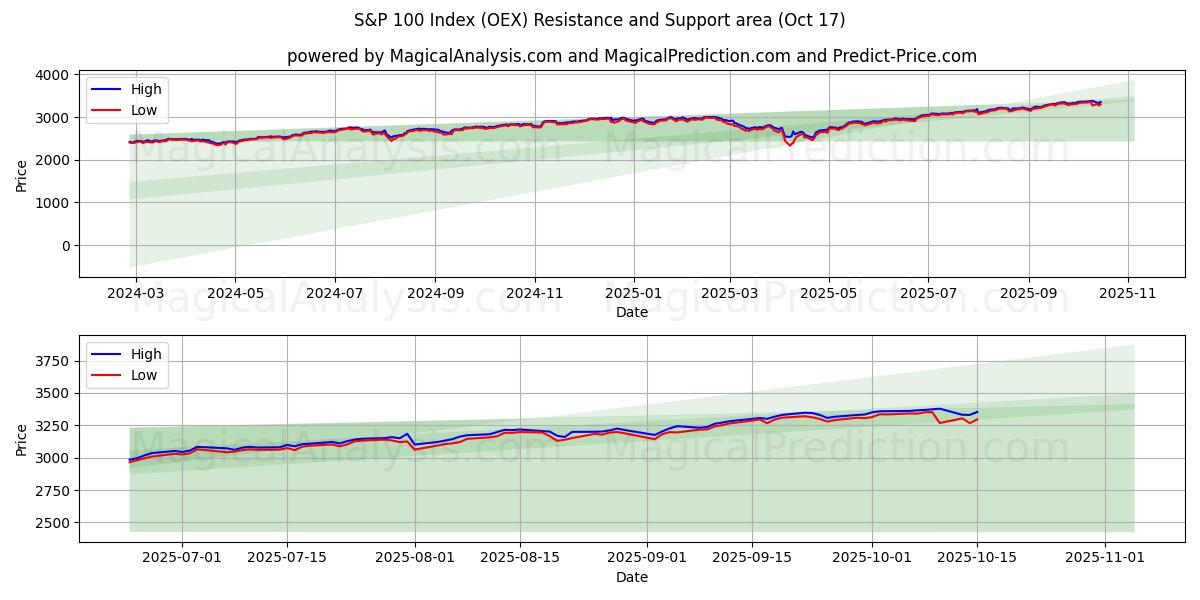This screenshot has width=1200, height=600.
Task: Click the 'Low' legend label in the bottom chart
Action: tap(144, 375)
